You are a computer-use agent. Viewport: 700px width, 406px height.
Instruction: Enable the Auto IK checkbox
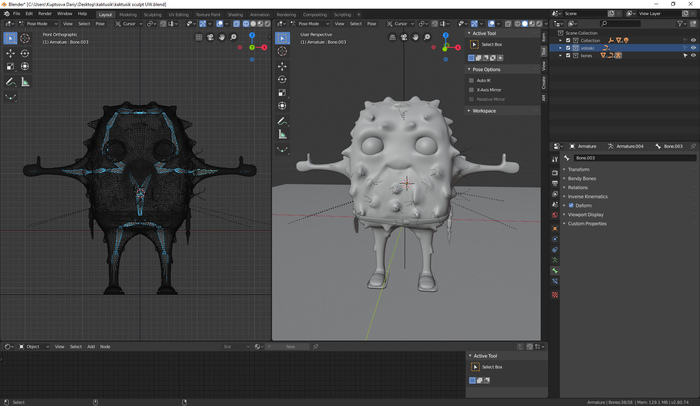pyautogui.click(x=472, y=80)
